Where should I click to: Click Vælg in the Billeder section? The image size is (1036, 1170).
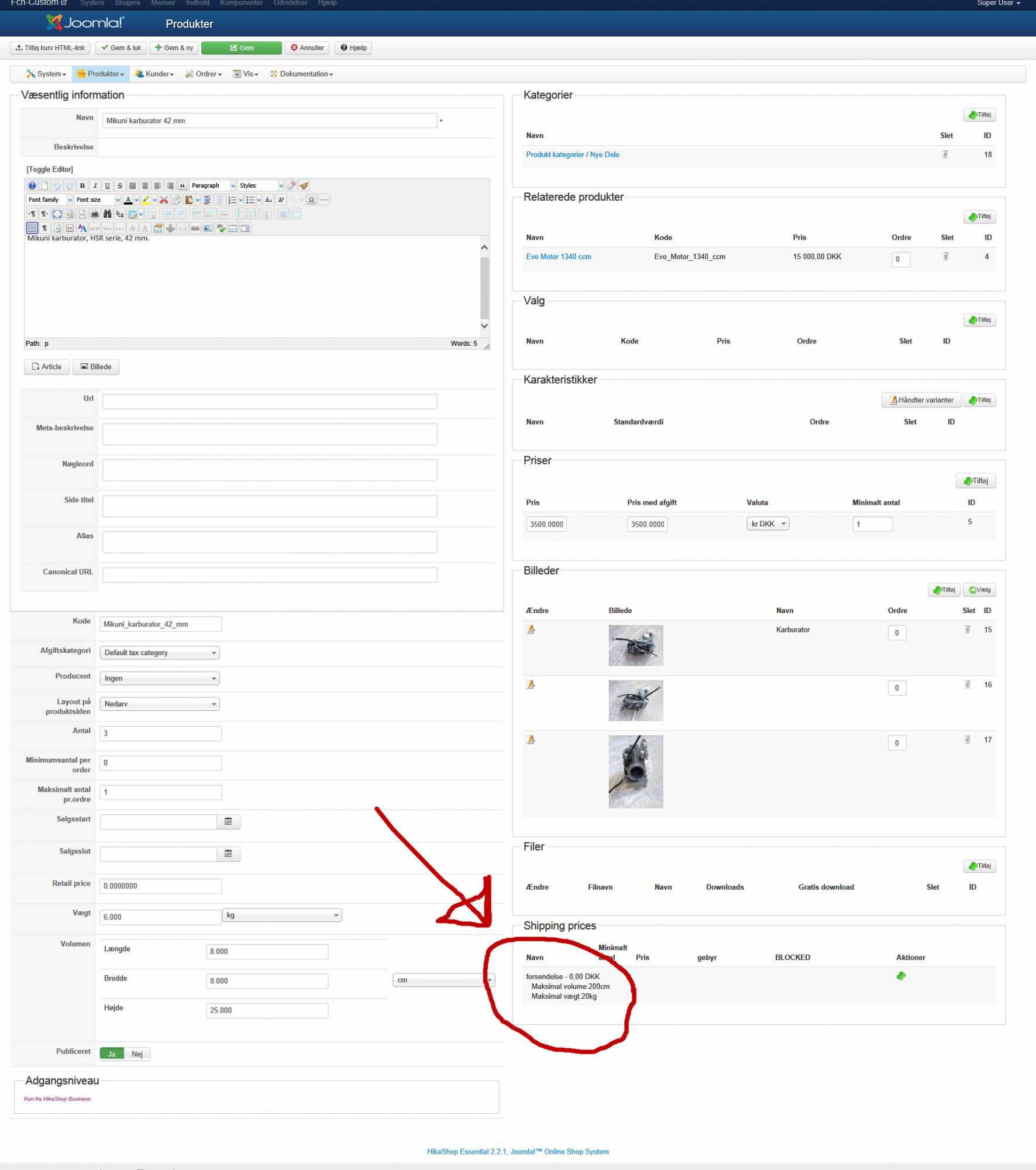tap(980, 590)
